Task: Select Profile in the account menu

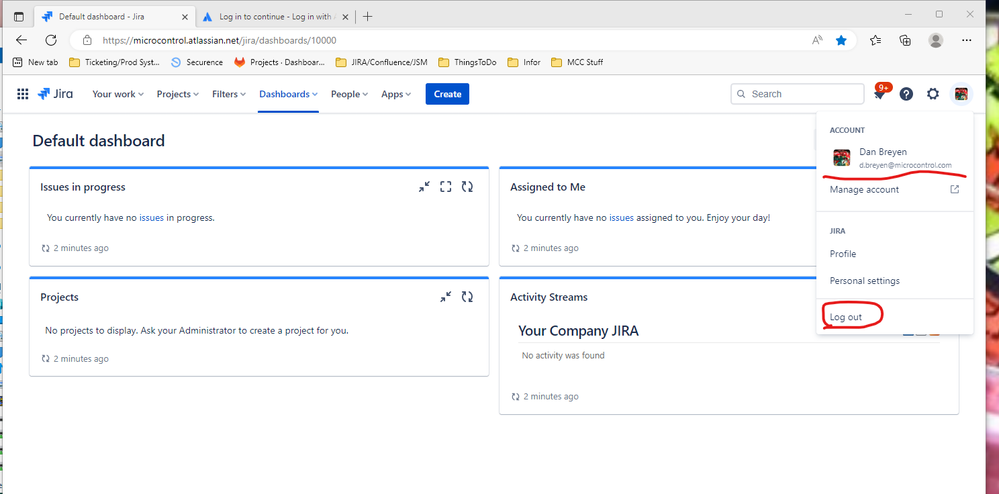Action: pyautogui.click(x=895, y=254)
